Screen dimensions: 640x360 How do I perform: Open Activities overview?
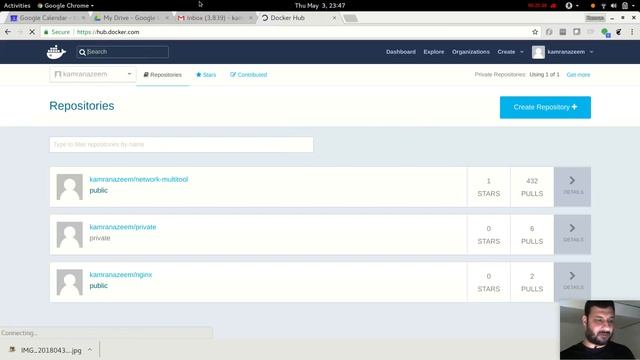click(x=17, y=6)
